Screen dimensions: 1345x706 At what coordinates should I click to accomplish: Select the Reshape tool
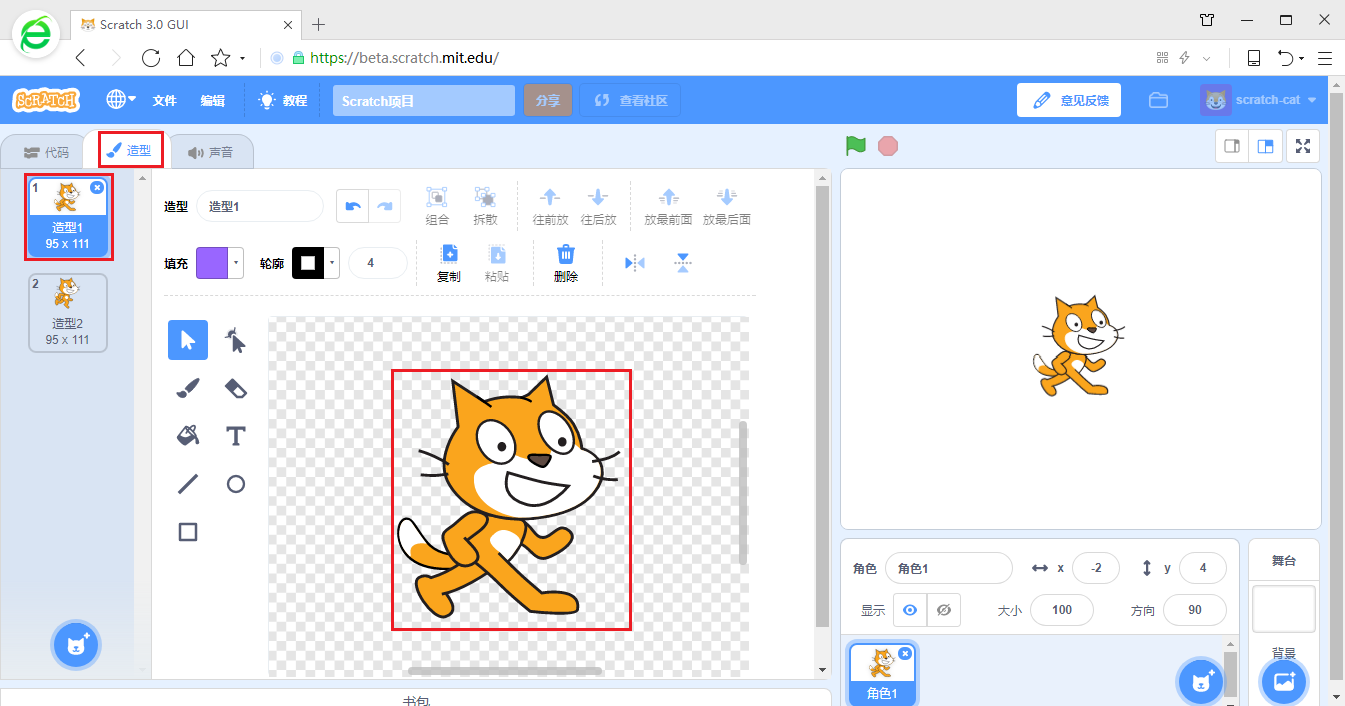[236, 340]
